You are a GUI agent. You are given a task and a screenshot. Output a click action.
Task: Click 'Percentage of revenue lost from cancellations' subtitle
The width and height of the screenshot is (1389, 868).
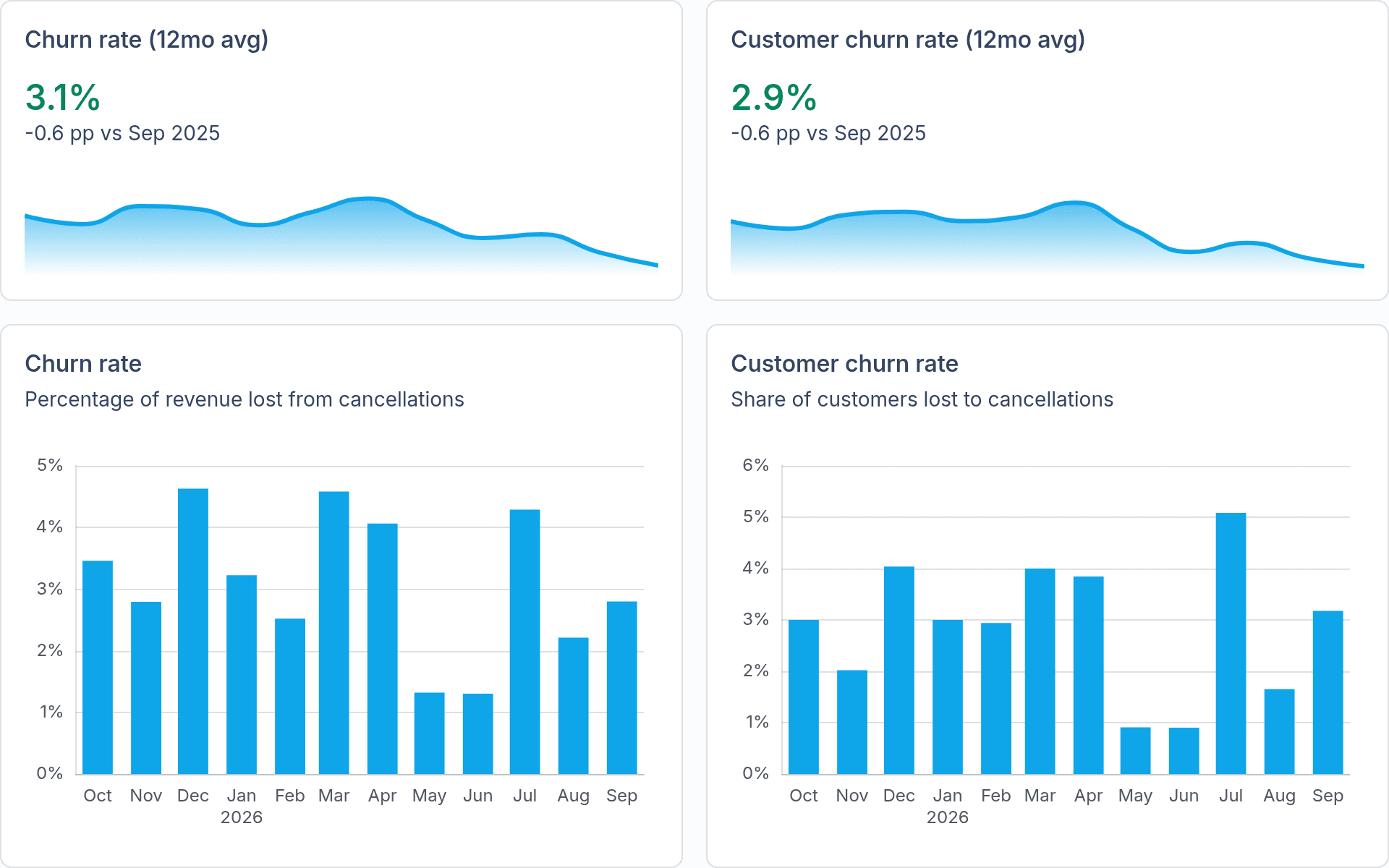click(x=245, y=399)
